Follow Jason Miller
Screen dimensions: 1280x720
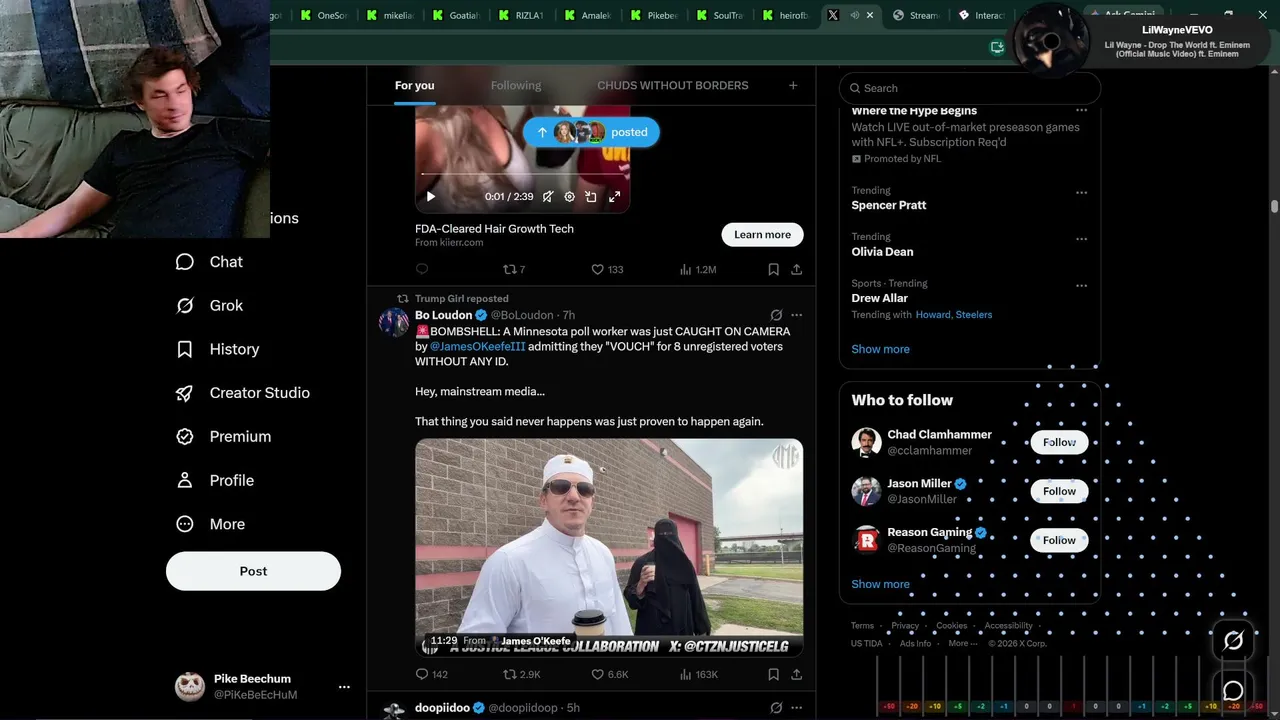(x=1059, y=491)
